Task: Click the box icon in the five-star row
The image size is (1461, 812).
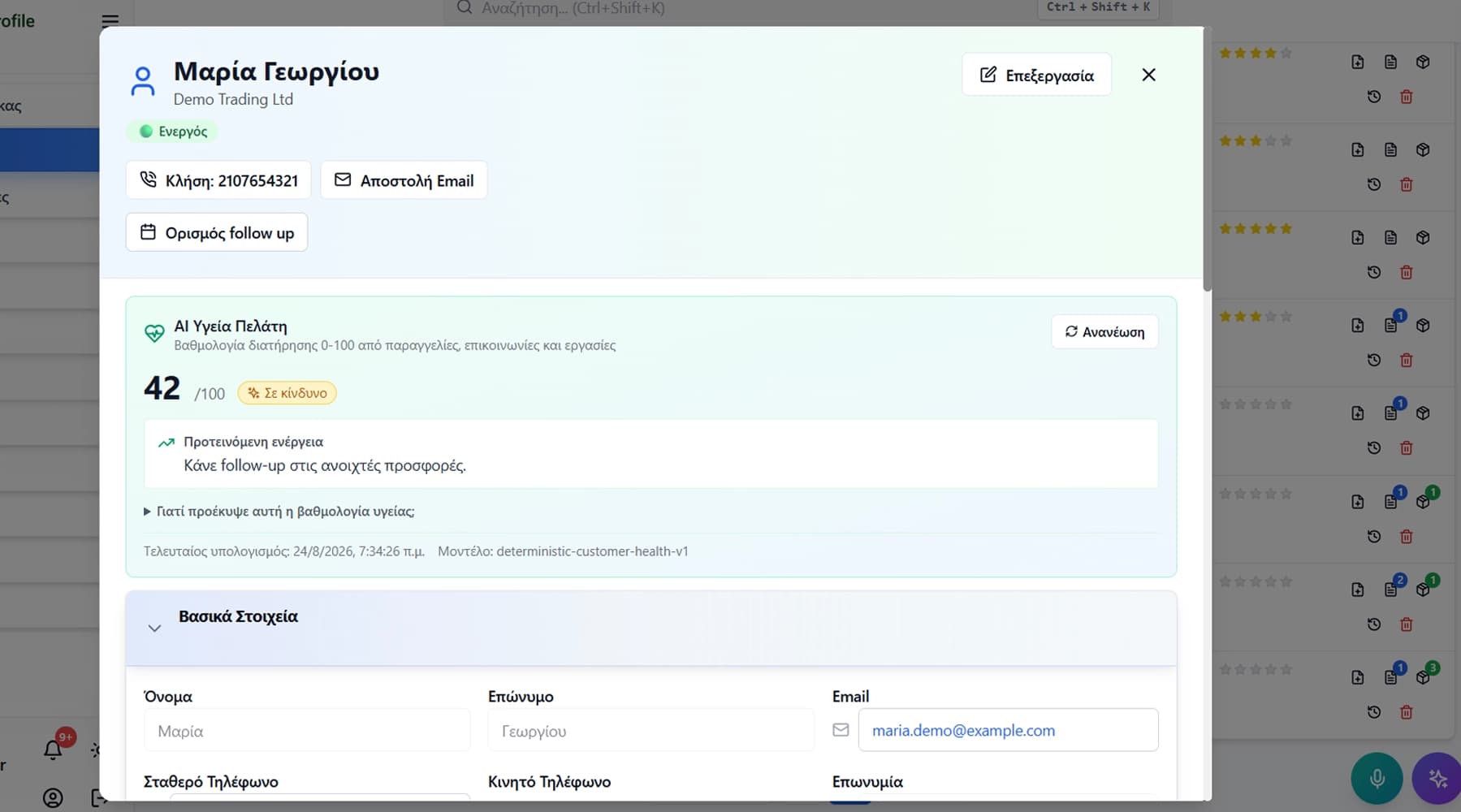Action: click(1423, 237)
